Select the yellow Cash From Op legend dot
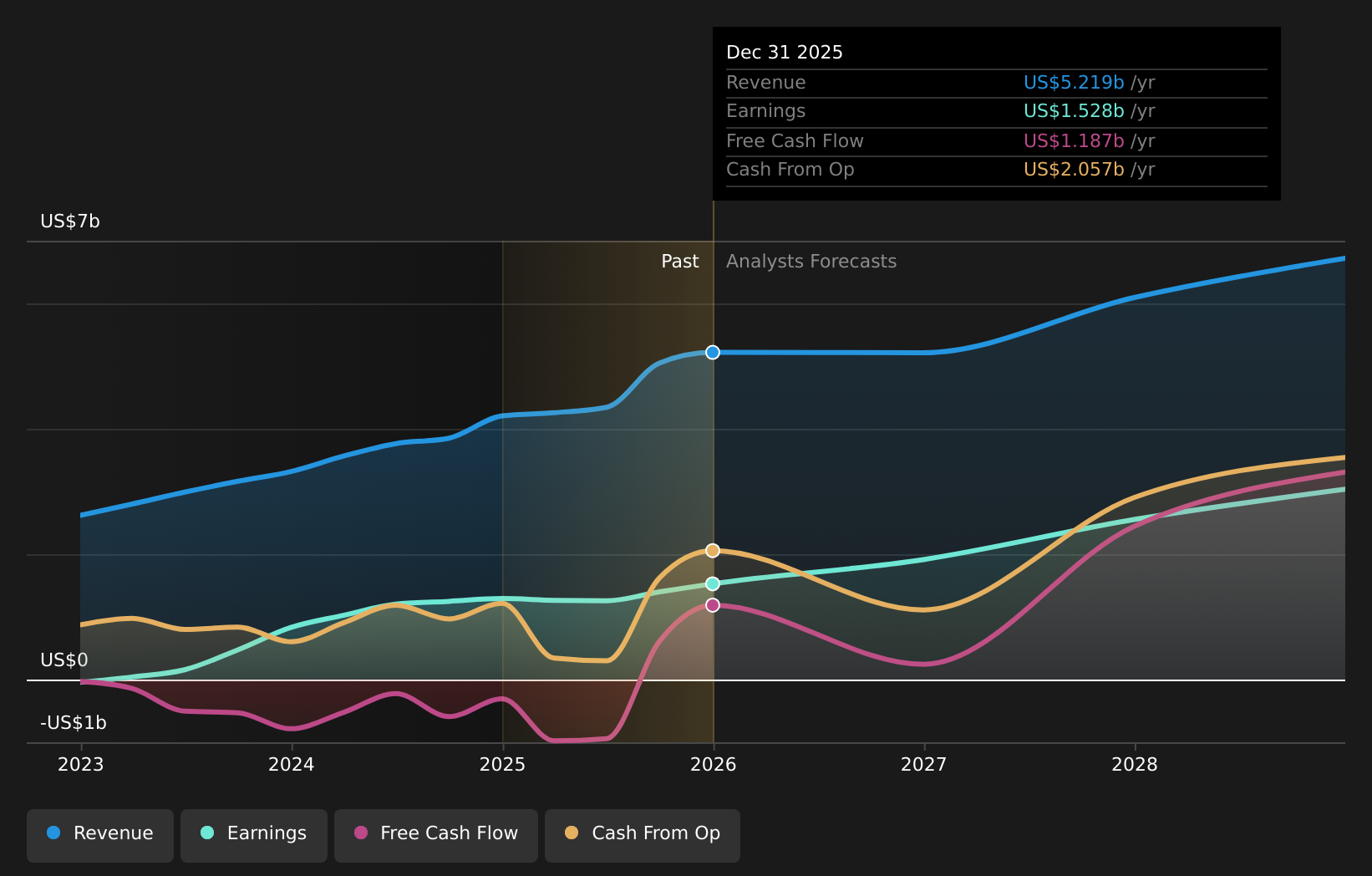 (571, 833)
